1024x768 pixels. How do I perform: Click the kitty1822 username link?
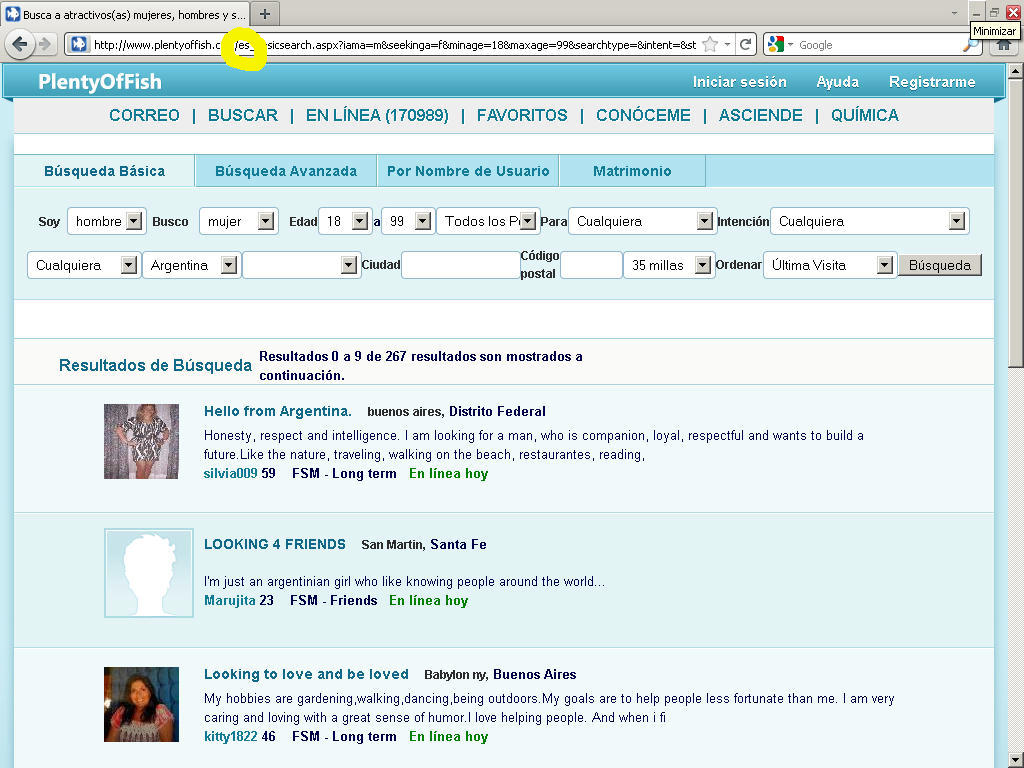pos(231,736)
